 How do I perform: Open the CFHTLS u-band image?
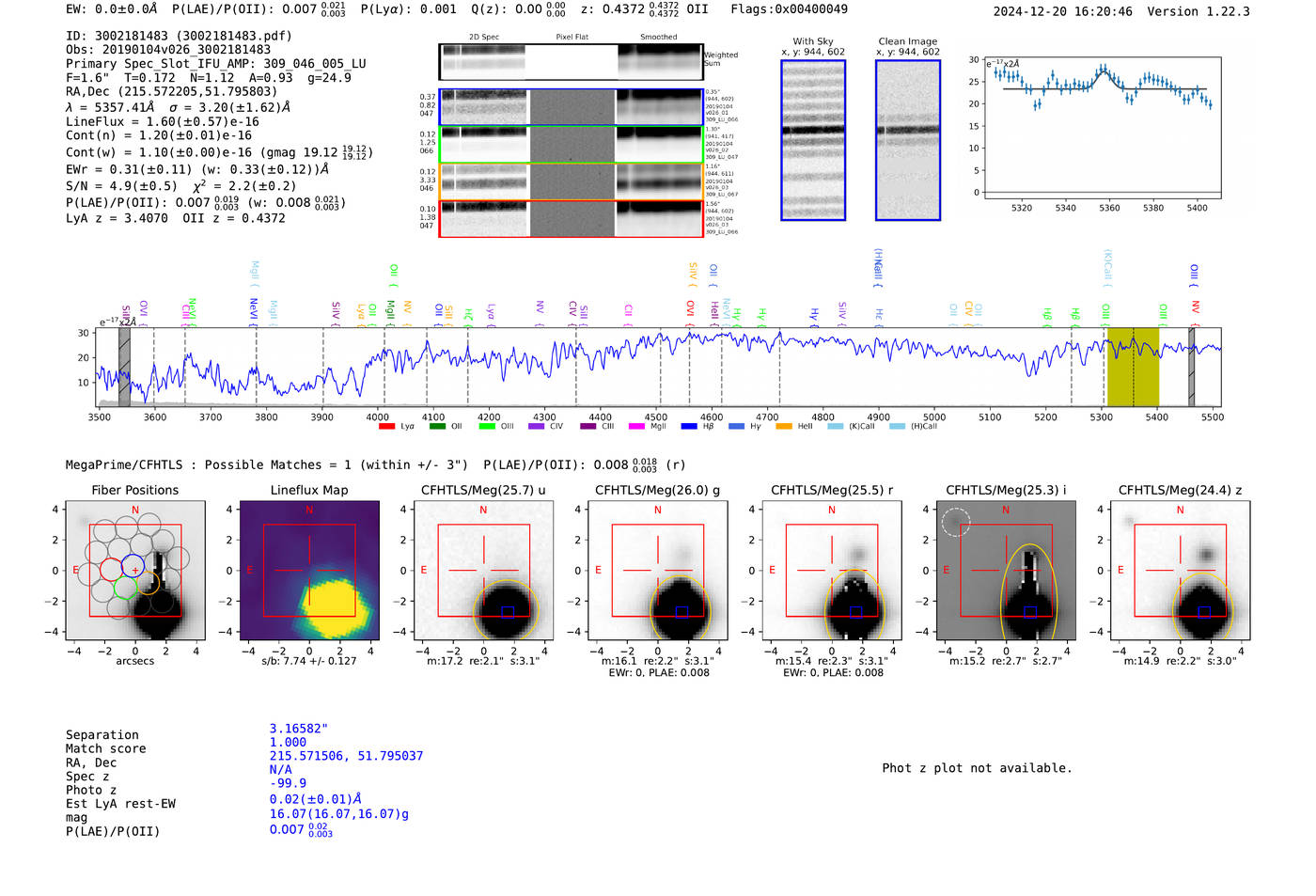(483, 571)
